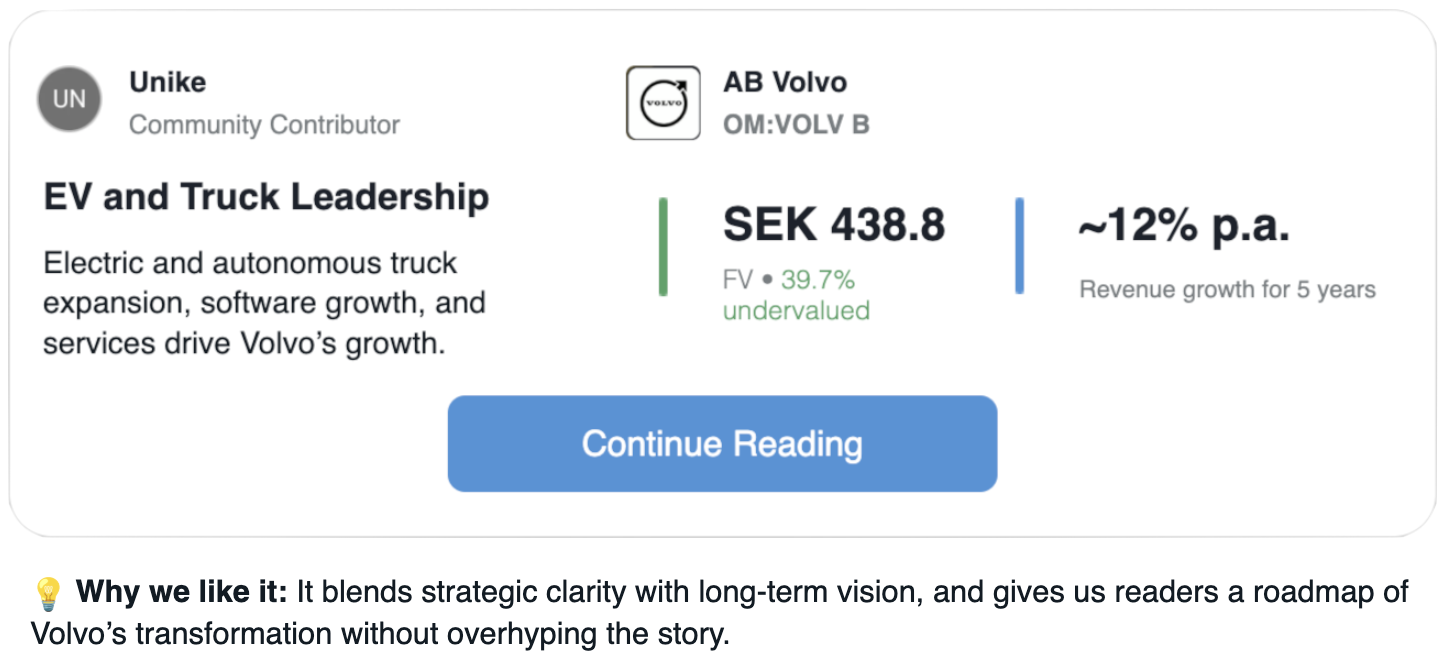The image size is (1448, 672).
Task: Open the AB Volvo company name
Action: (x=785, y=82)
